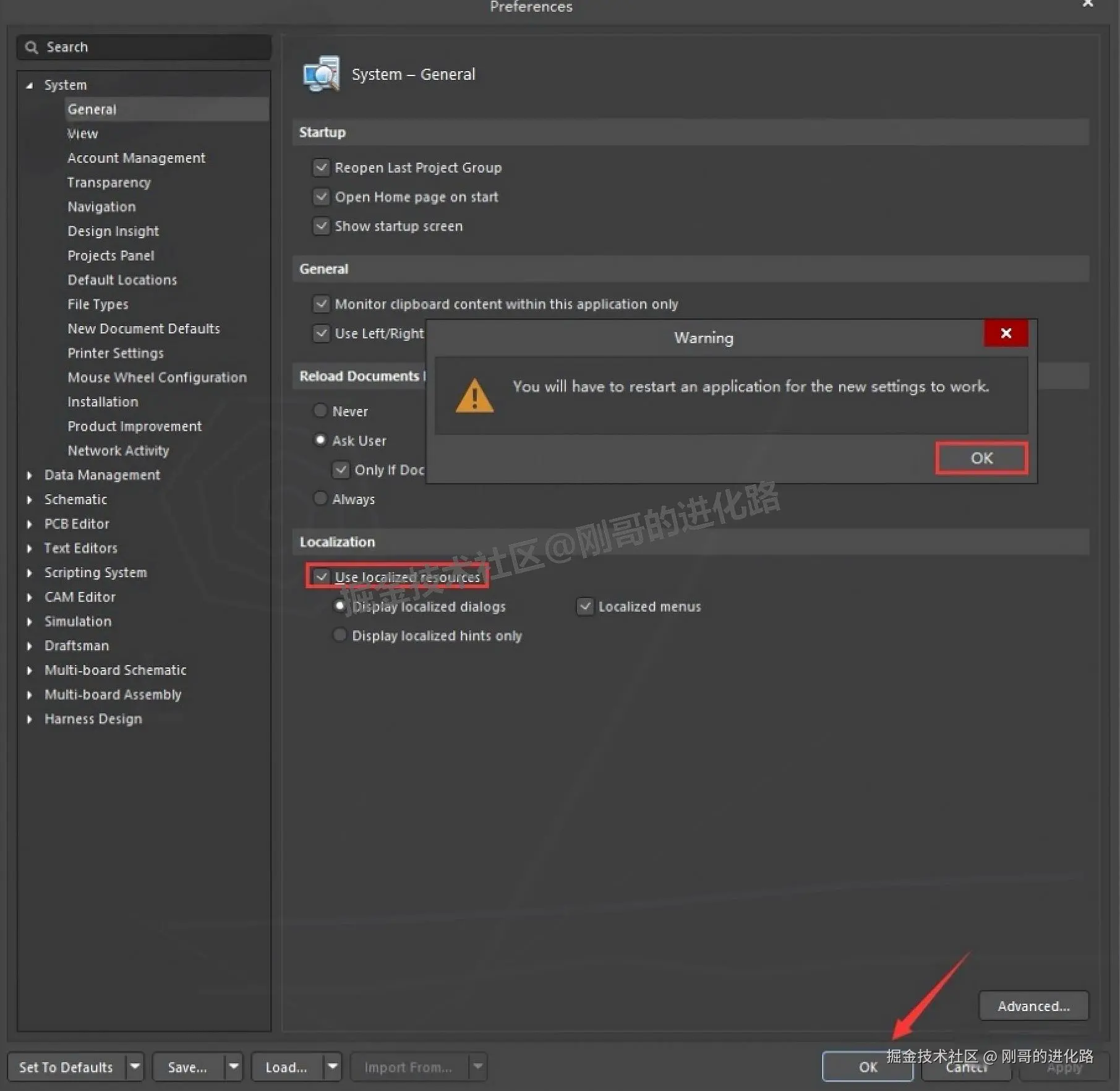Select the Never reload option

[320, 411]
